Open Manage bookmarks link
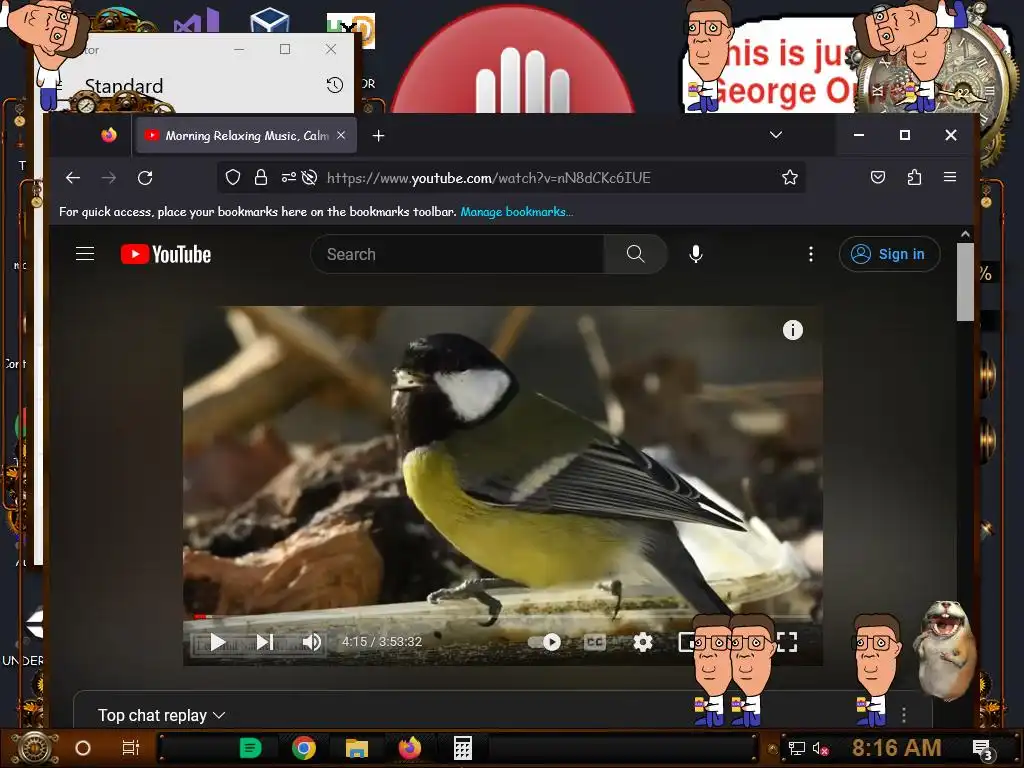The height and width of the screenshot is (768, 1024). pos(517,212)
